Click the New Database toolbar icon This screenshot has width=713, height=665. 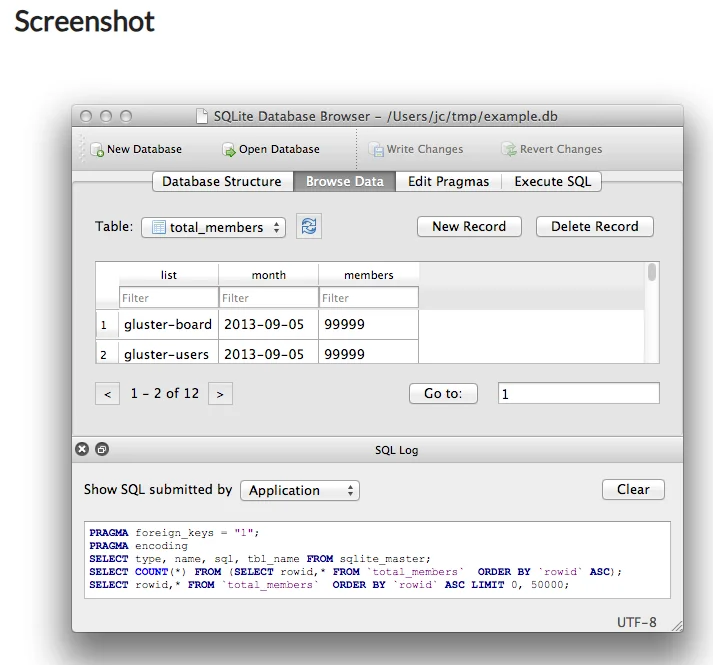[x=97, y=150]
